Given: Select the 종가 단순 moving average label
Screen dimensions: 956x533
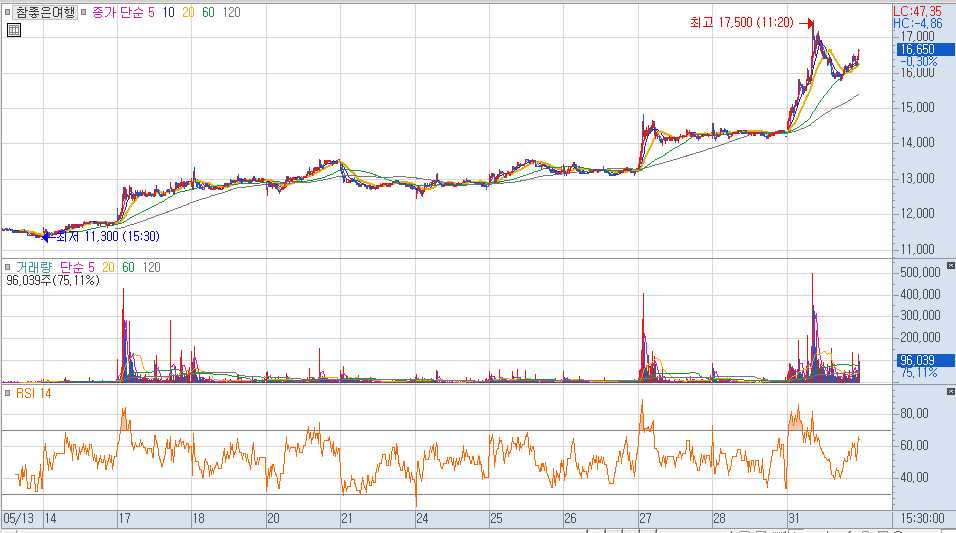Looking at the screenshot, I should 118,12.
